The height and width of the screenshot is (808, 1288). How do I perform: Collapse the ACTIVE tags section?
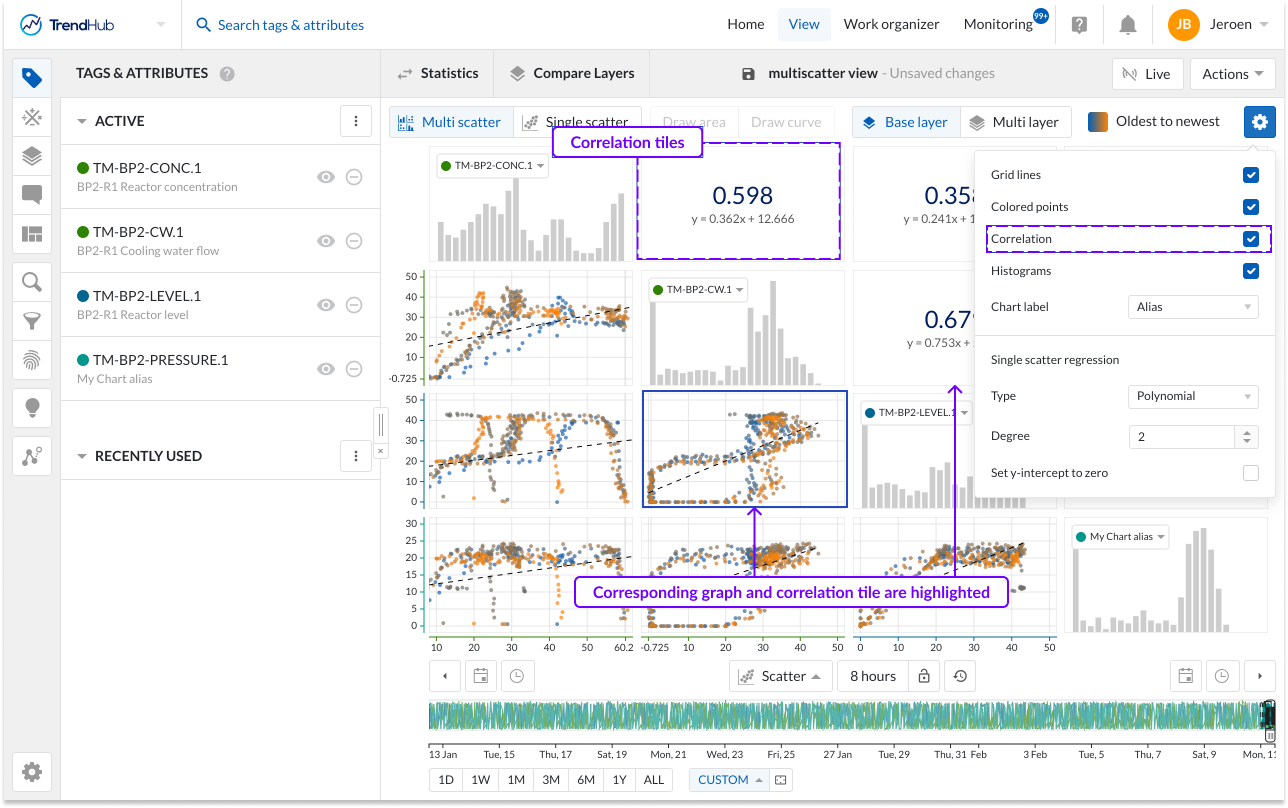[82, 121]
